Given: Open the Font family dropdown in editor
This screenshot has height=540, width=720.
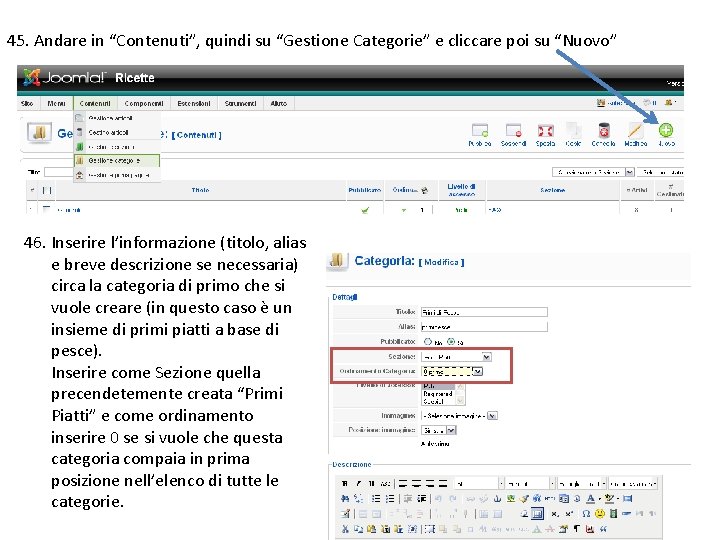Looking at the screenshot, I should (581, 484).
